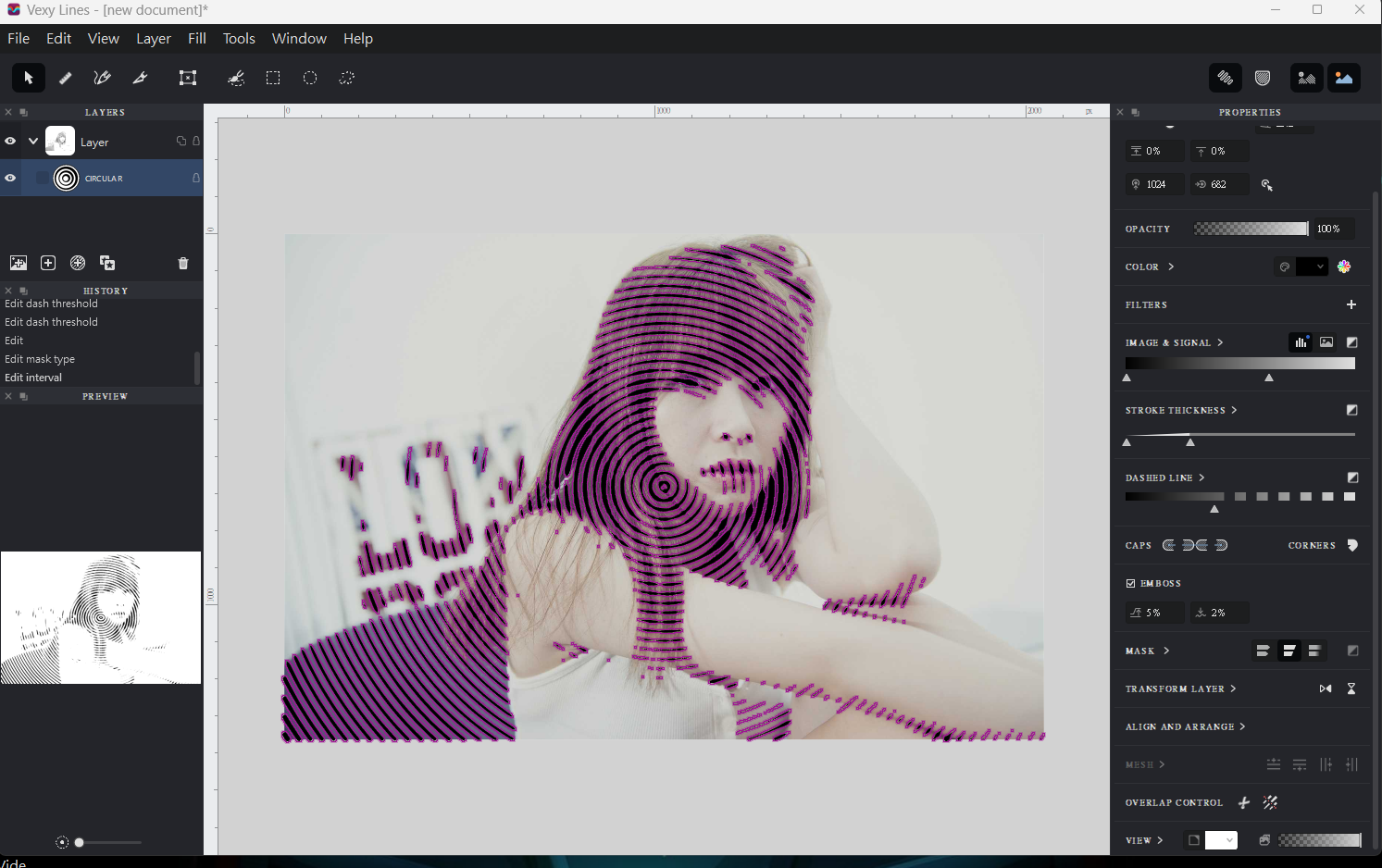Uncheck the Emboss checkbox
The height and width of the screenshot is (868, 1382).
(x=1130, y=583)
